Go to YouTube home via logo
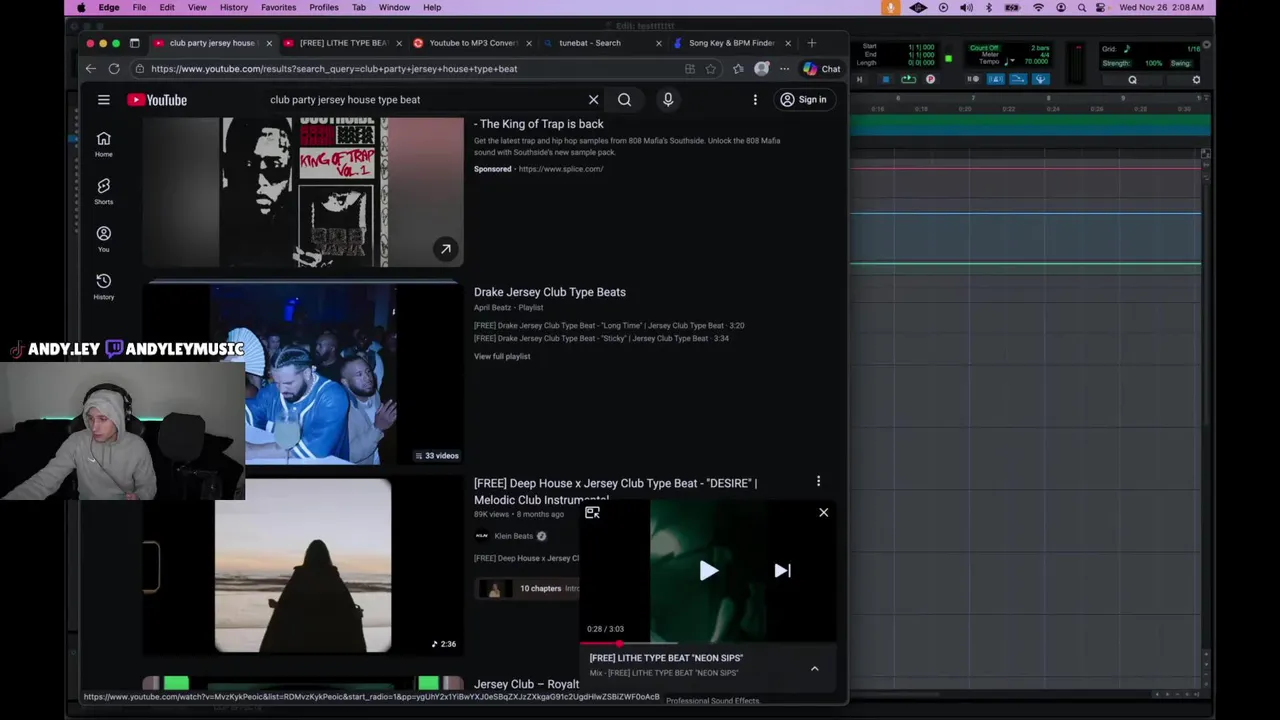 157,100
